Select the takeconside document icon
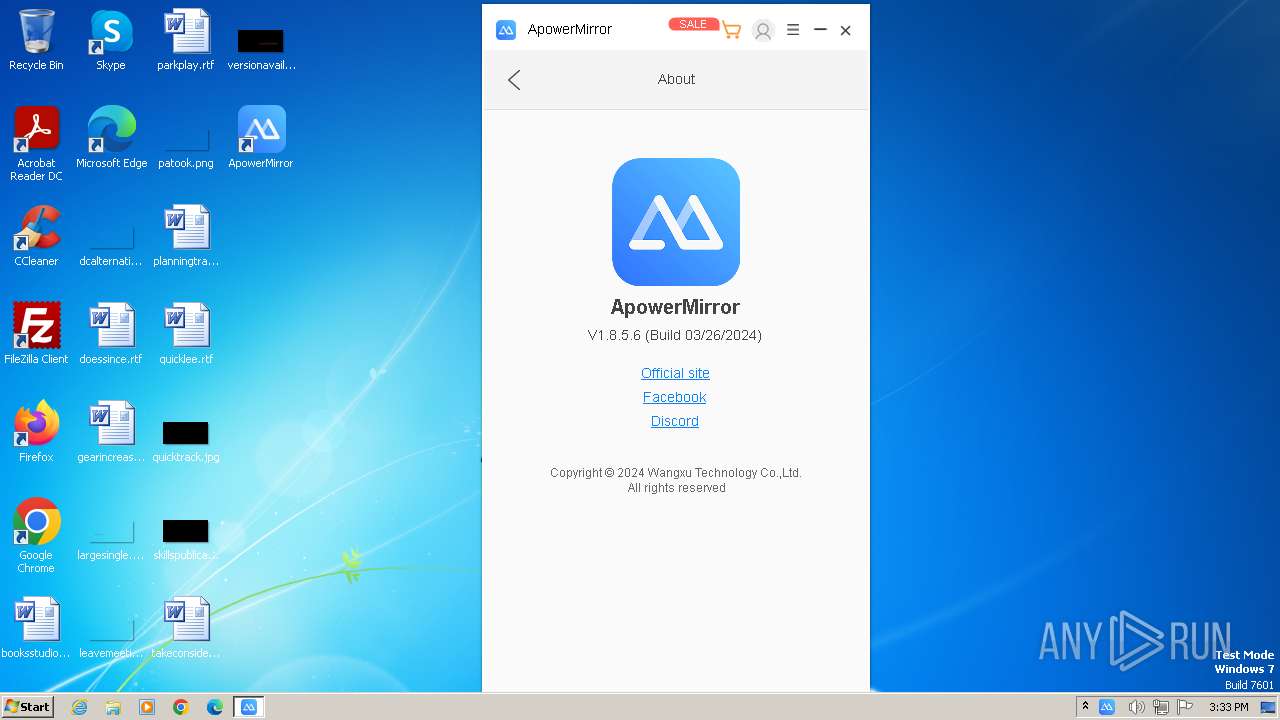Viewport: 1280px width, 720px height. [x=186, y=628]
